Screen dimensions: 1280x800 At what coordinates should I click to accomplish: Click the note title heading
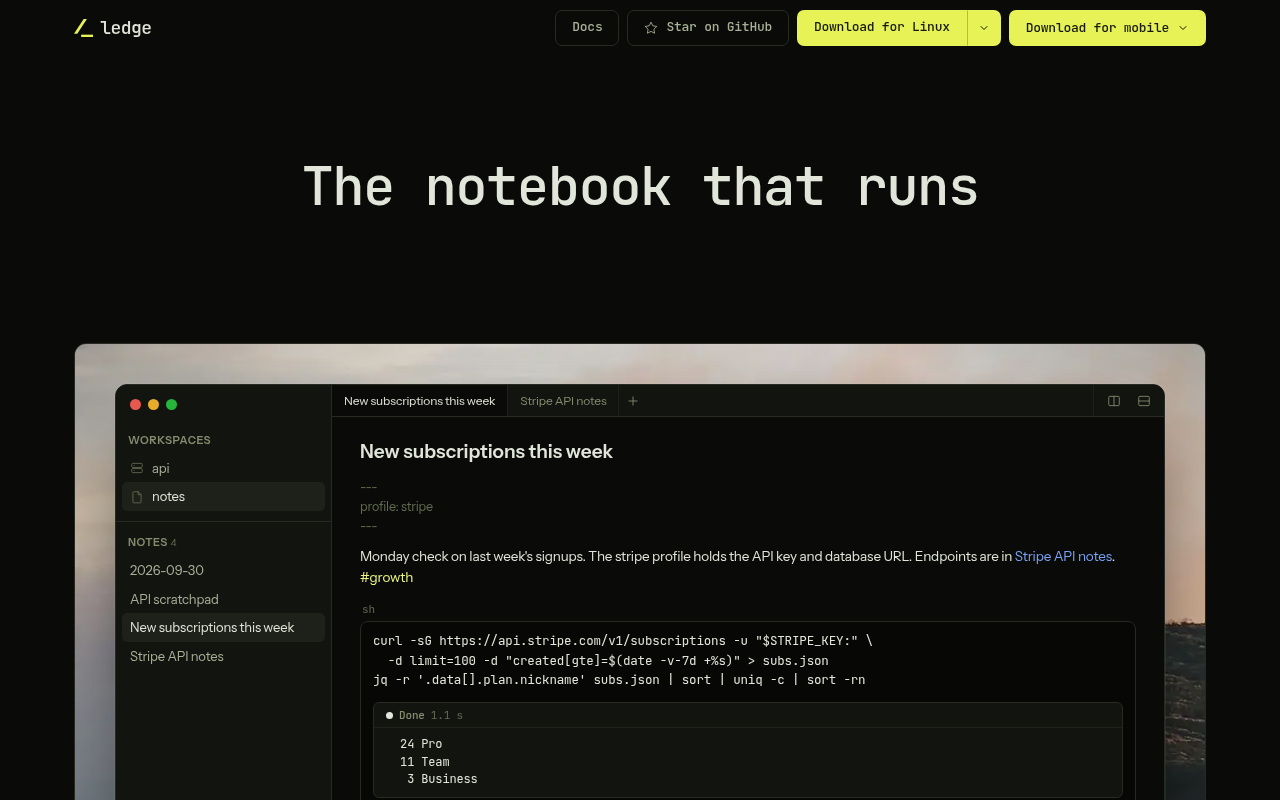[x=486, y=451]
